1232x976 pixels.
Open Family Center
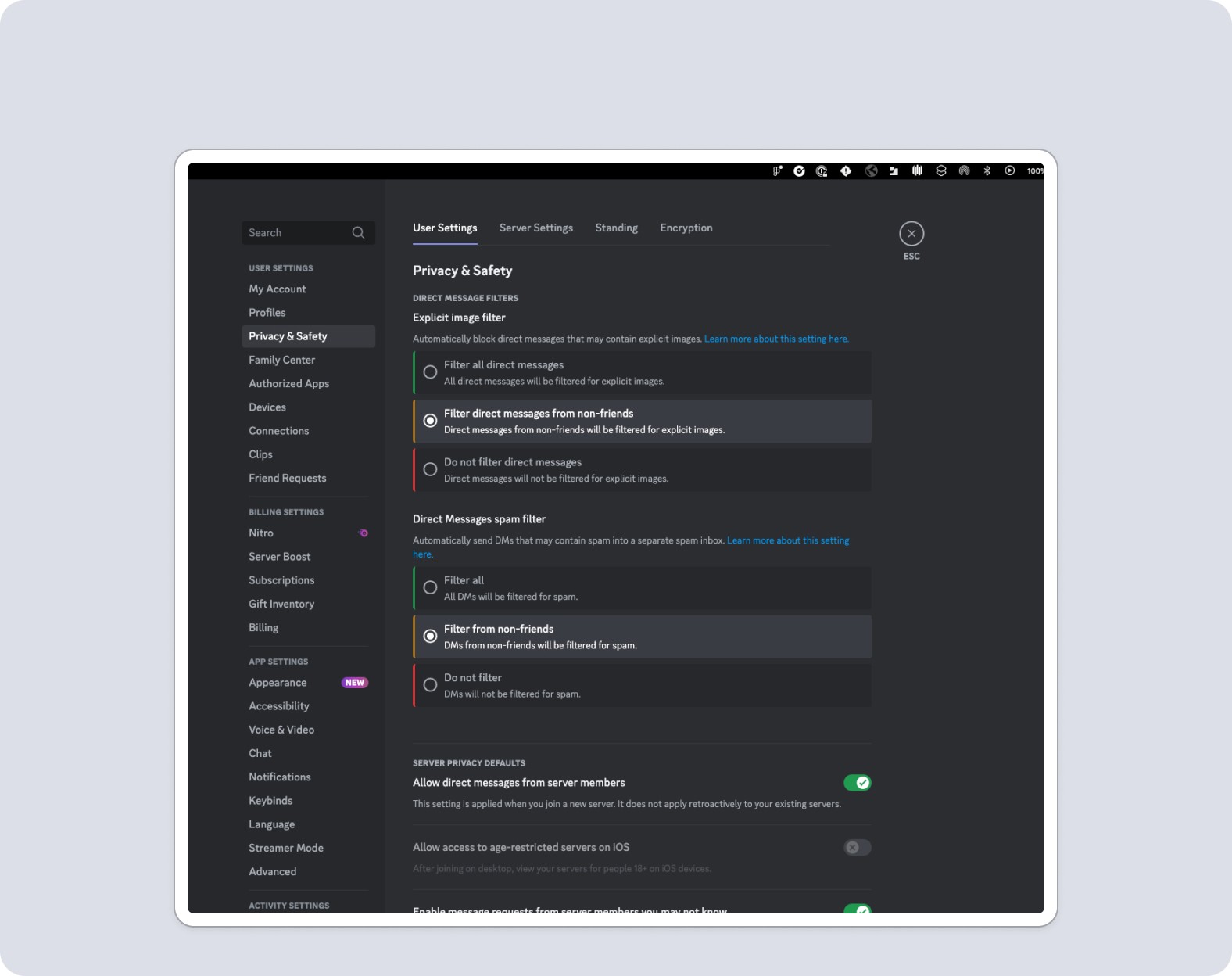pyautogui.click(x=308, y=360)
